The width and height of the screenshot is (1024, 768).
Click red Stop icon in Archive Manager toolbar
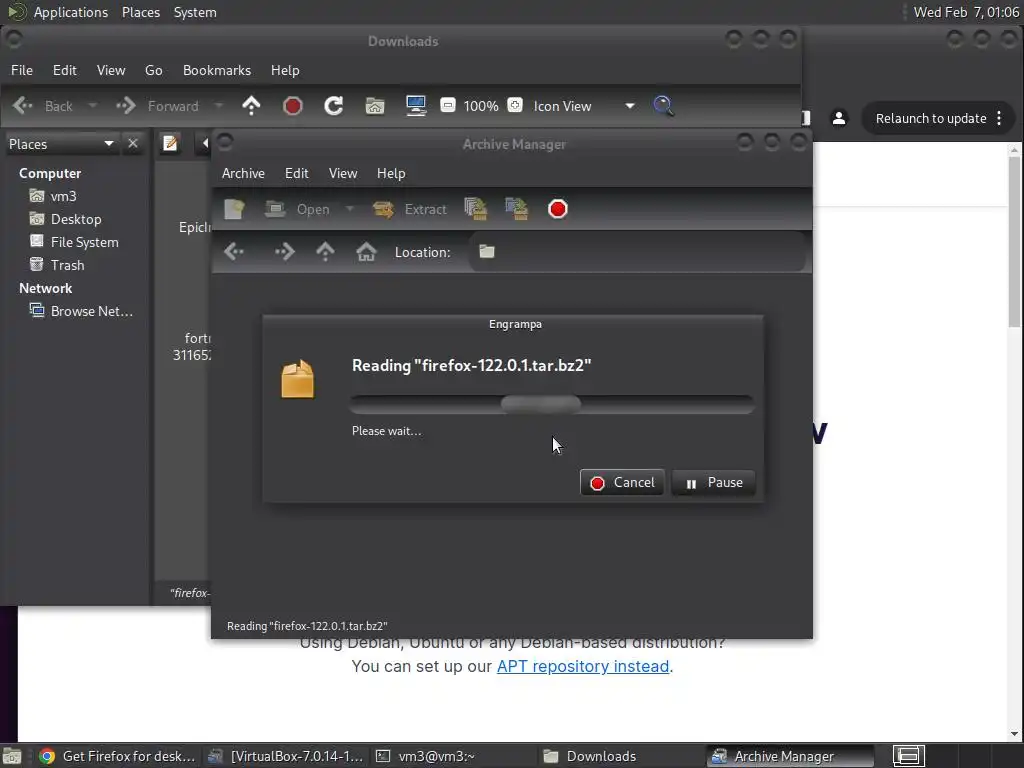(x=558, y=209)
